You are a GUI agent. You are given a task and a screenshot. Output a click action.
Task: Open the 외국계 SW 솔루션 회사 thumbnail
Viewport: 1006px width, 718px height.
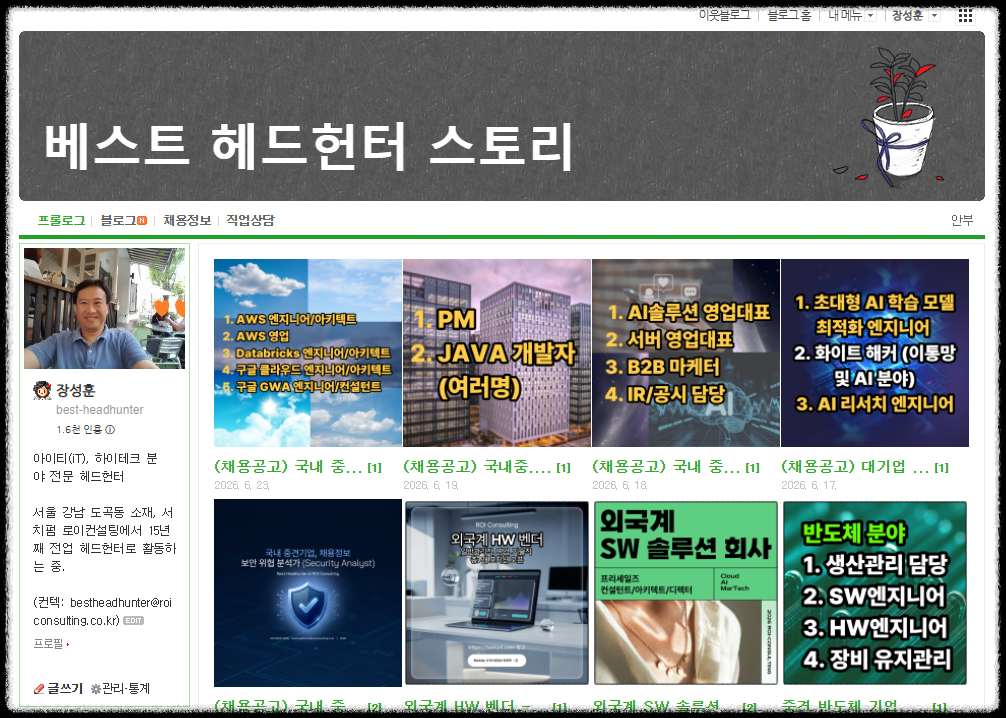(686, 593)
